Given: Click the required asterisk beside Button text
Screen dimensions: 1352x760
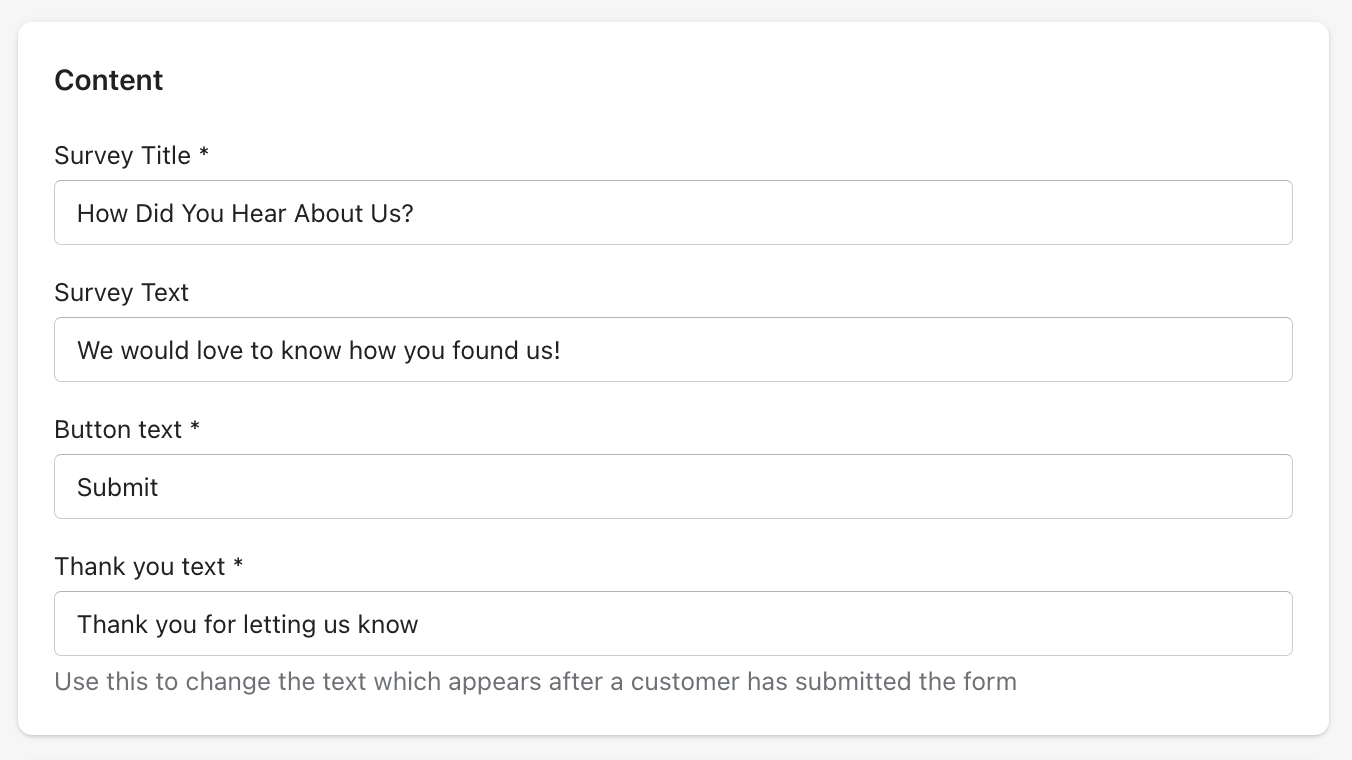Looking at the screenshot, I should pos(195,429).
